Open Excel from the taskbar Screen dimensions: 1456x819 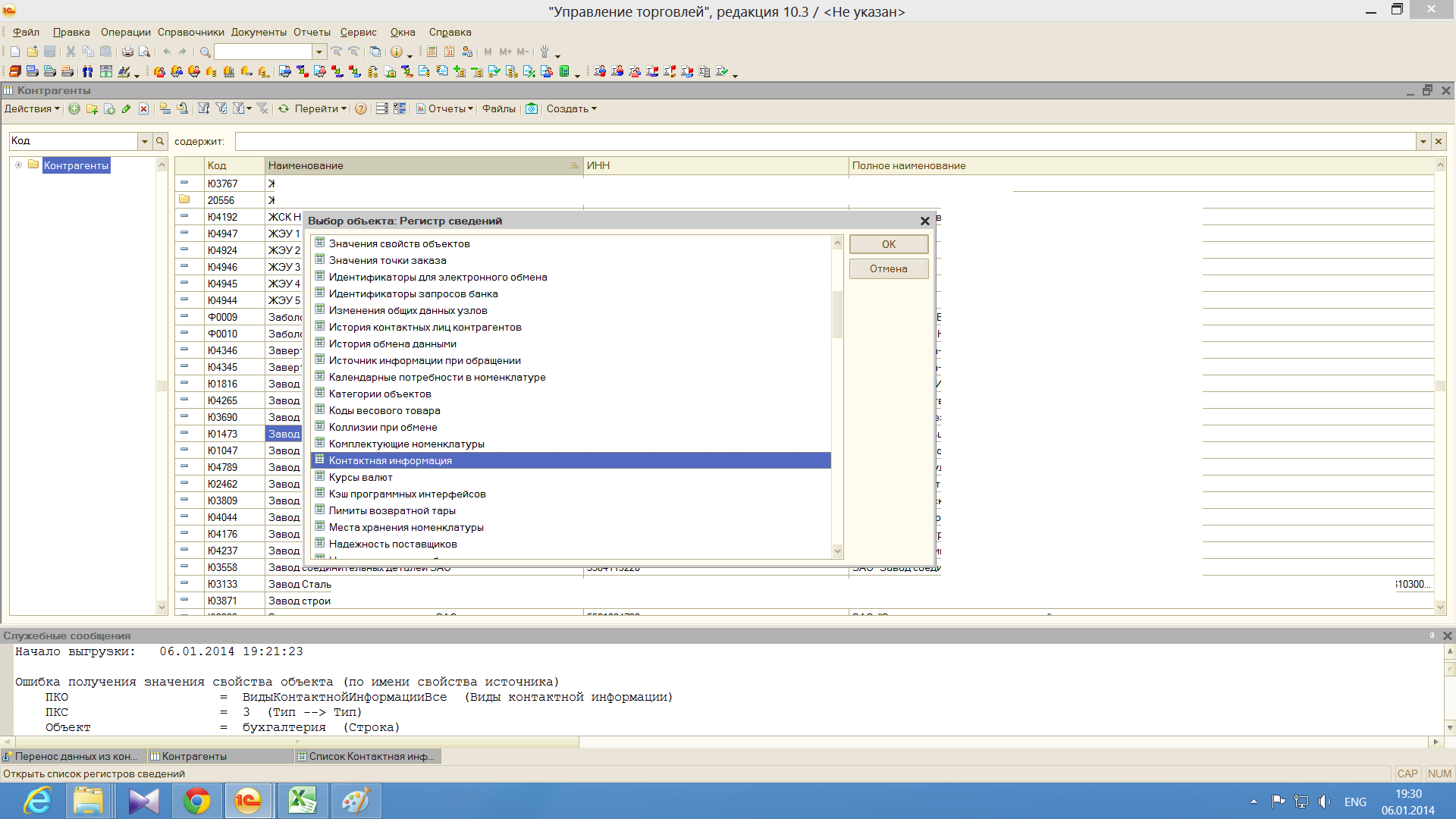[x=303, y=801]
